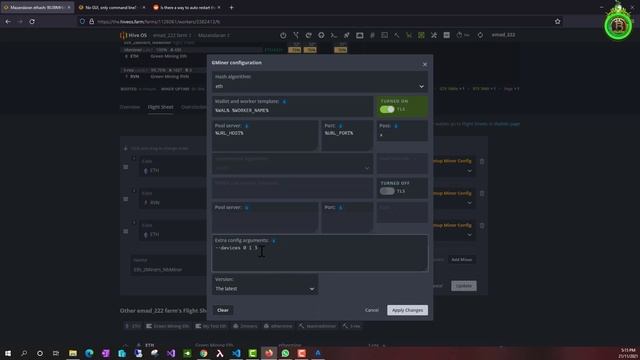Click the drag handle of the RVN row
Viewport: 640px width, 360px height.
(x=126, y=199)
